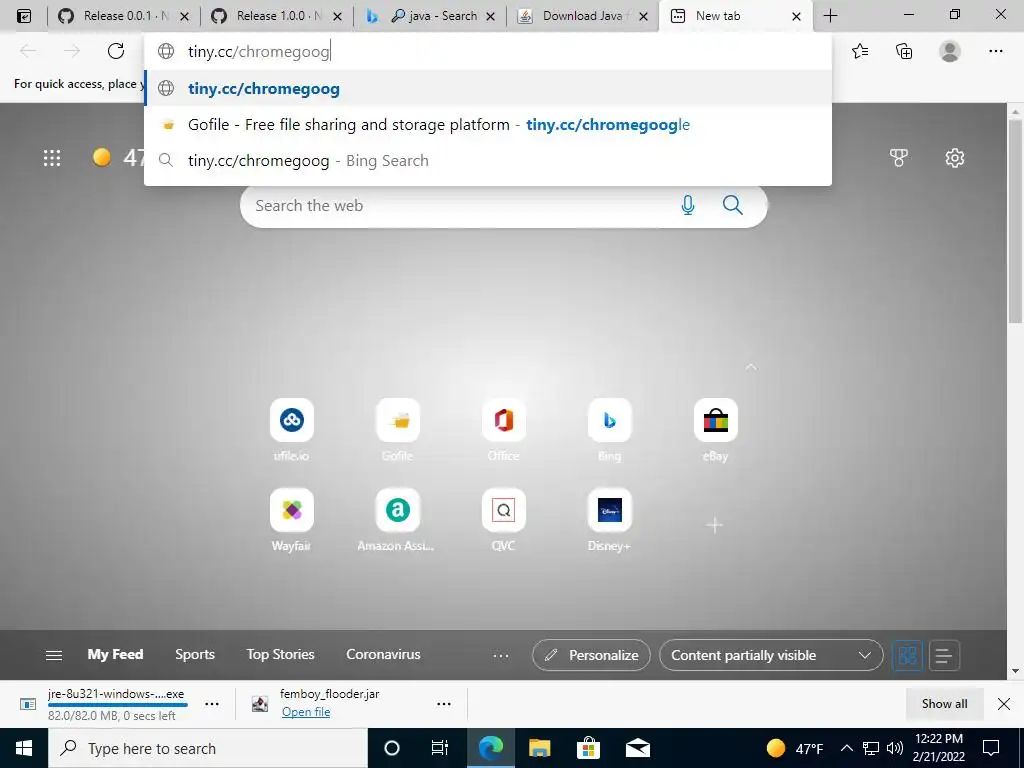Open options for femboy_flooder.jar download

(444, 704)
